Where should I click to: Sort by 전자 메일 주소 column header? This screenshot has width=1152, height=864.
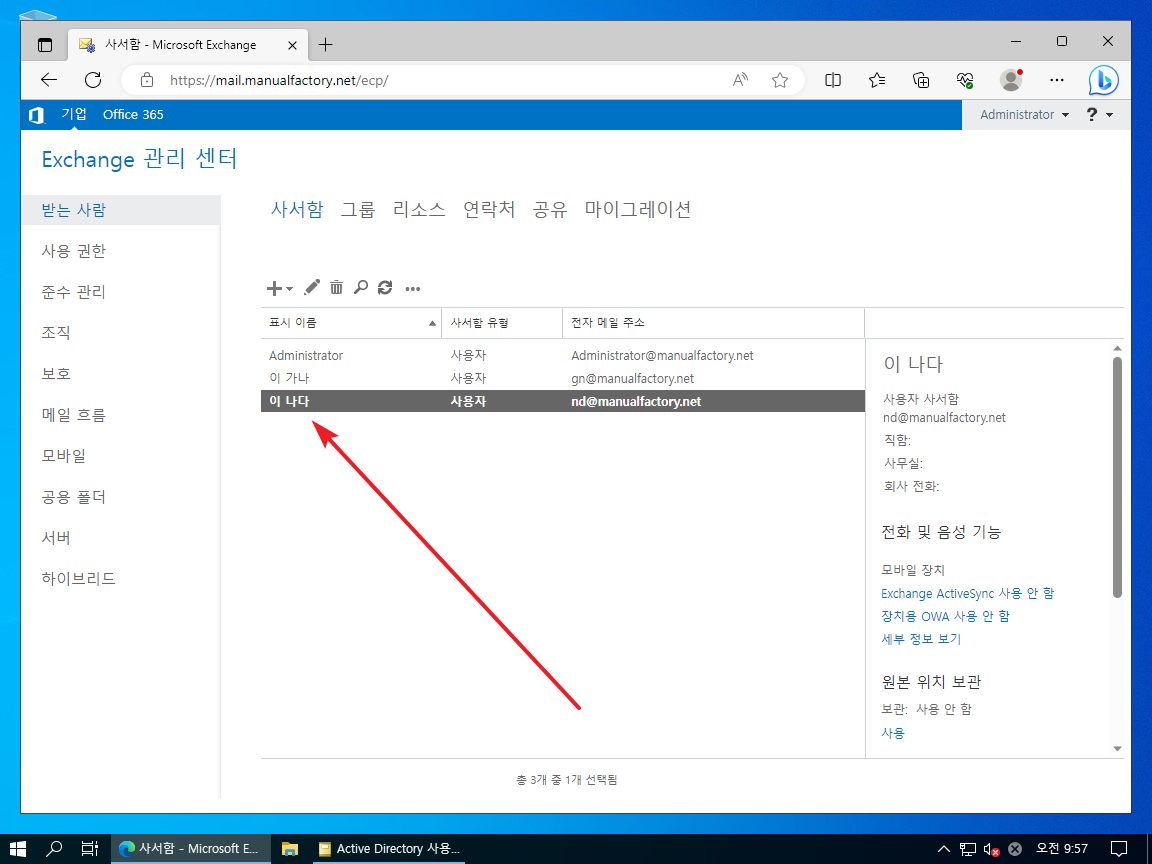(713, 323)
